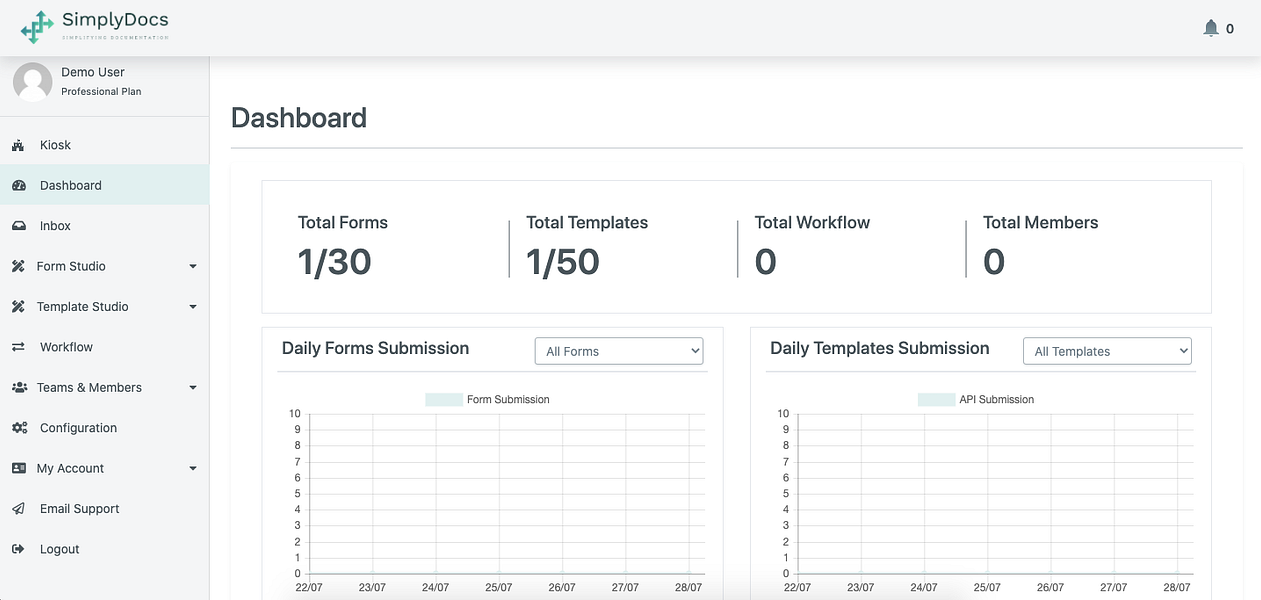Viewport: 1261px width, 600px height.
Task: Open the Workflow menu item
Action: (x=105, y=347)
